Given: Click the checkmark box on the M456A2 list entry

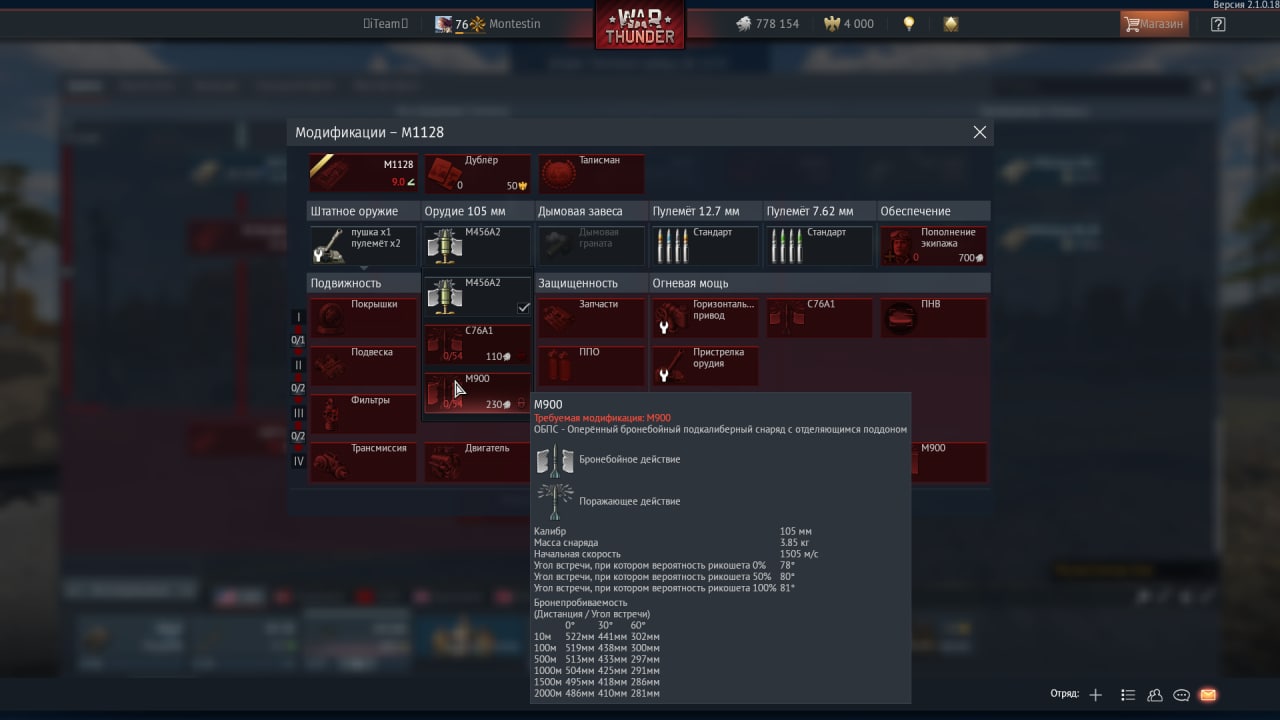Looking at the screenshot, I should 523,308.
